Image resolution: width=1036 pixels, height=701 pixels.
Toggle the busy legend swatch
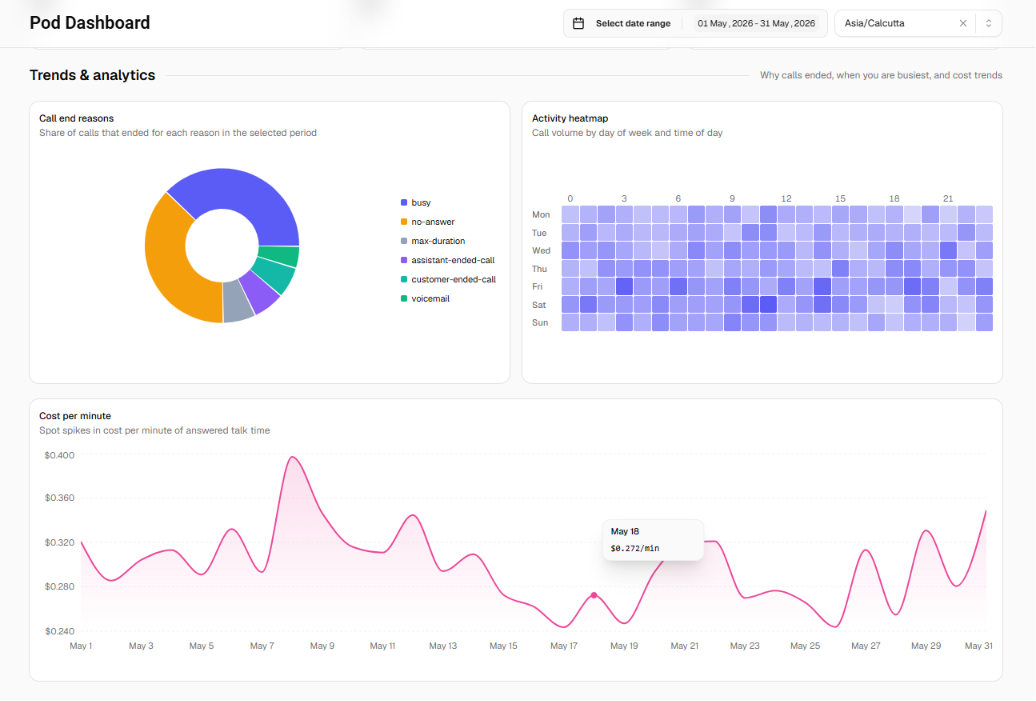point(404,202)
